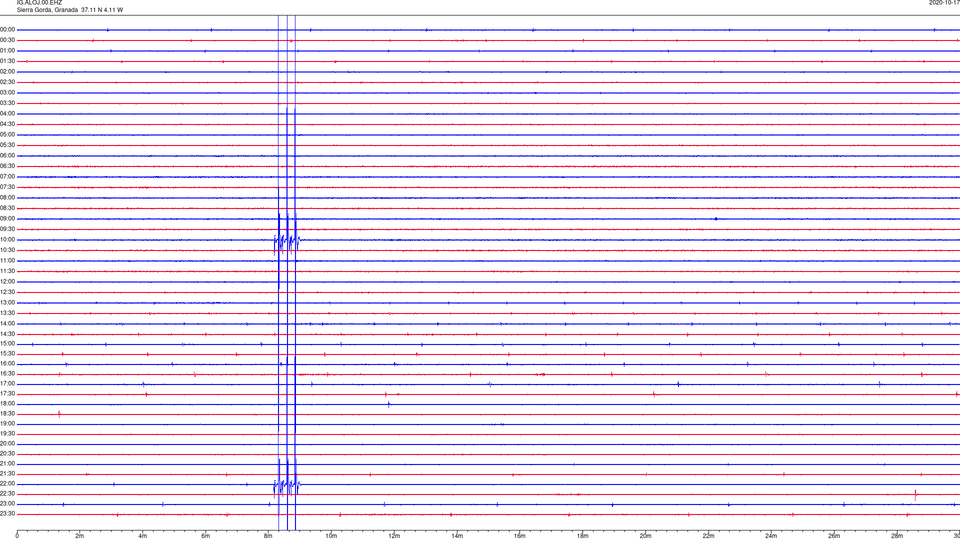
Task: Choose the 08:00 time label
Action: [x=7, y=198]
